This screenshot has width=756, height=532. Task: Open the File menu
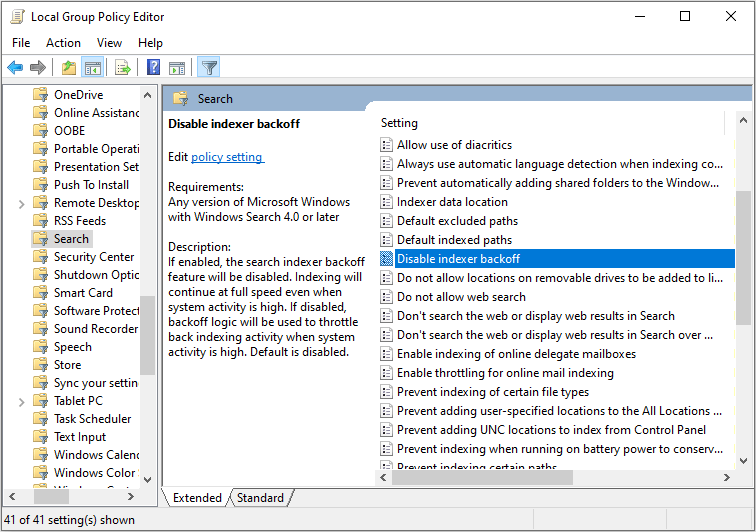coord(21,43)
